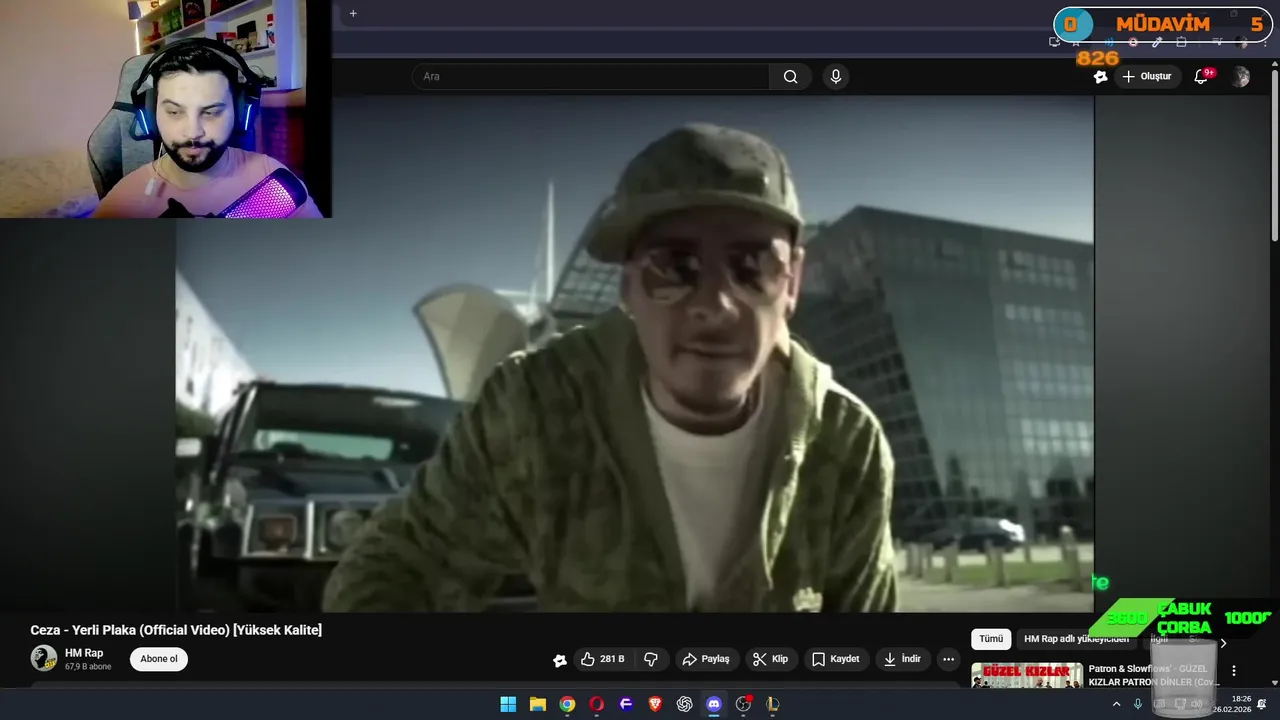Open the media control toolbar icon
The height and width of the screenshot is (720, 1280).
tap(1217, 42)
